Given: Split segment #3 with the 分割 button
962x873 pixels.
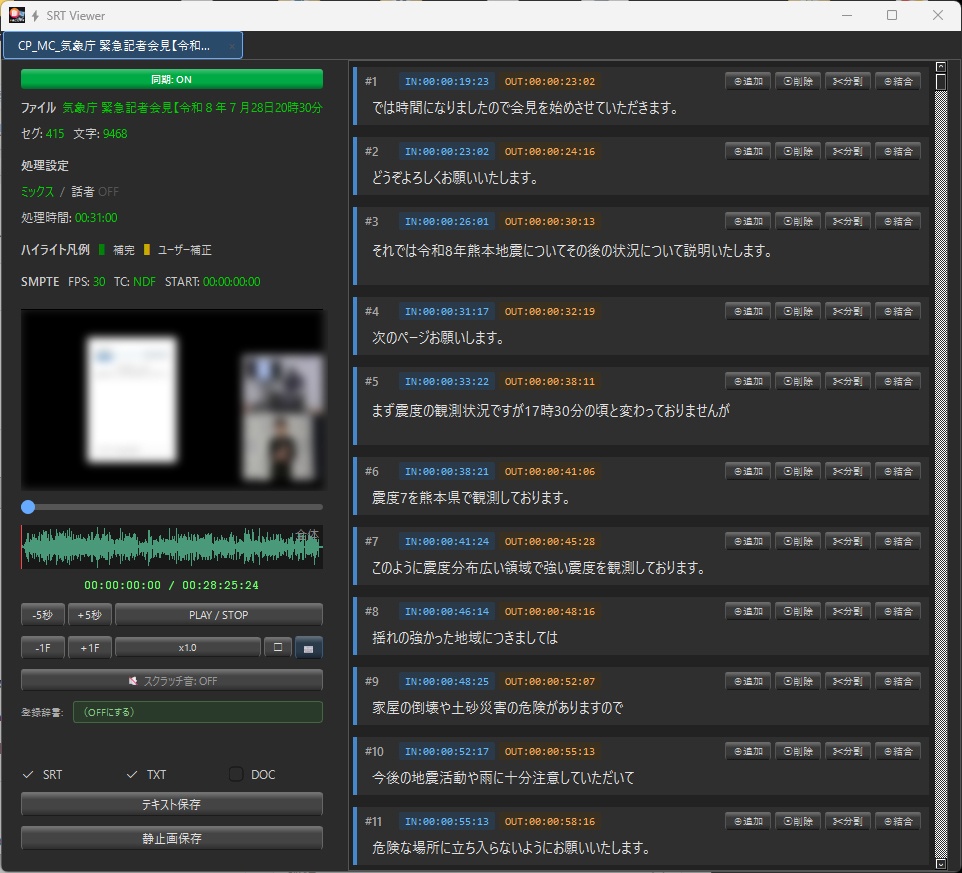Looking at the screenshot, I should point(847,221).
